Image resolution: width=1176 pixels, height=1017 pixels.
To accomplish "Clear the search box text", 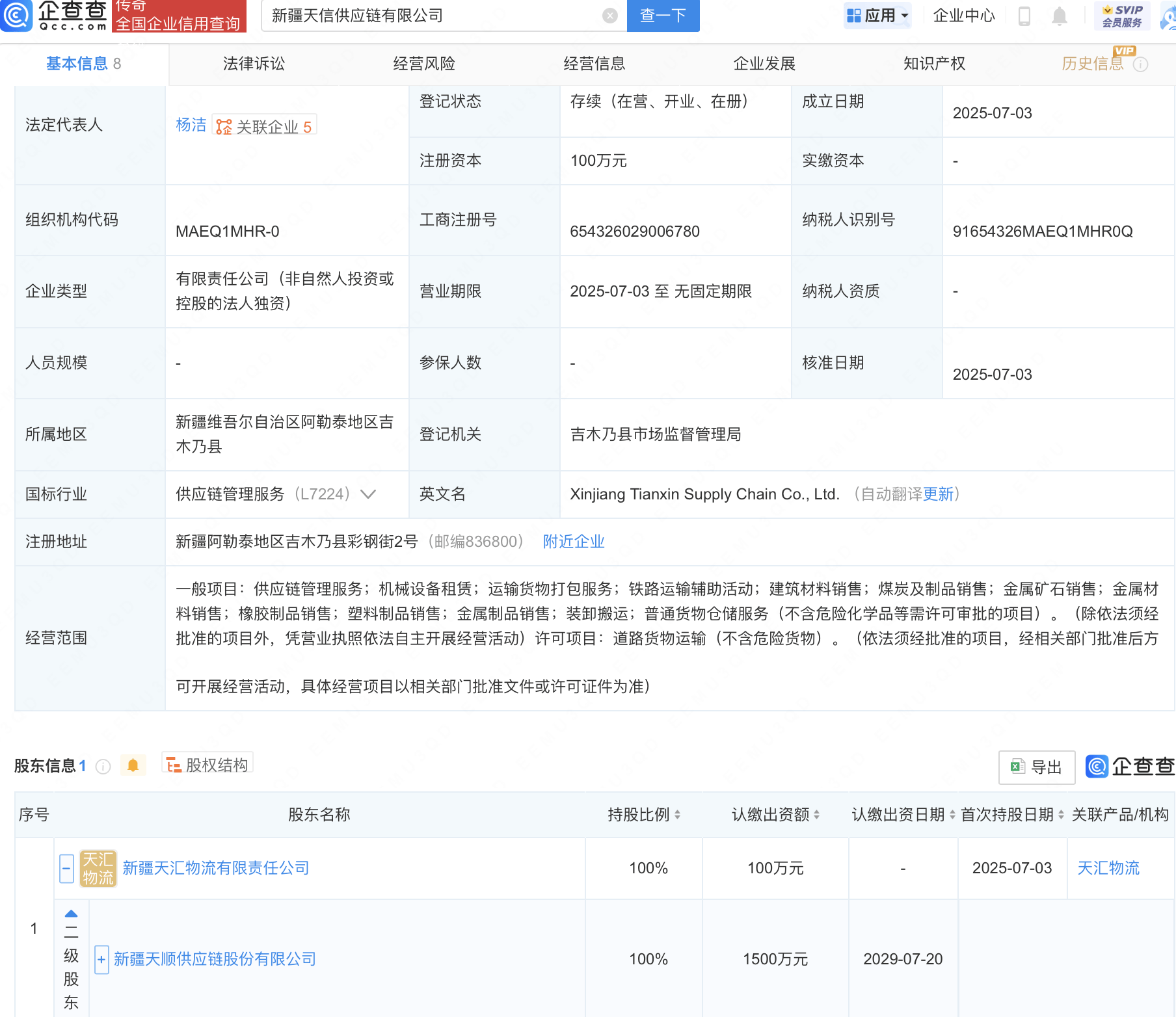I will pos(609,16).
